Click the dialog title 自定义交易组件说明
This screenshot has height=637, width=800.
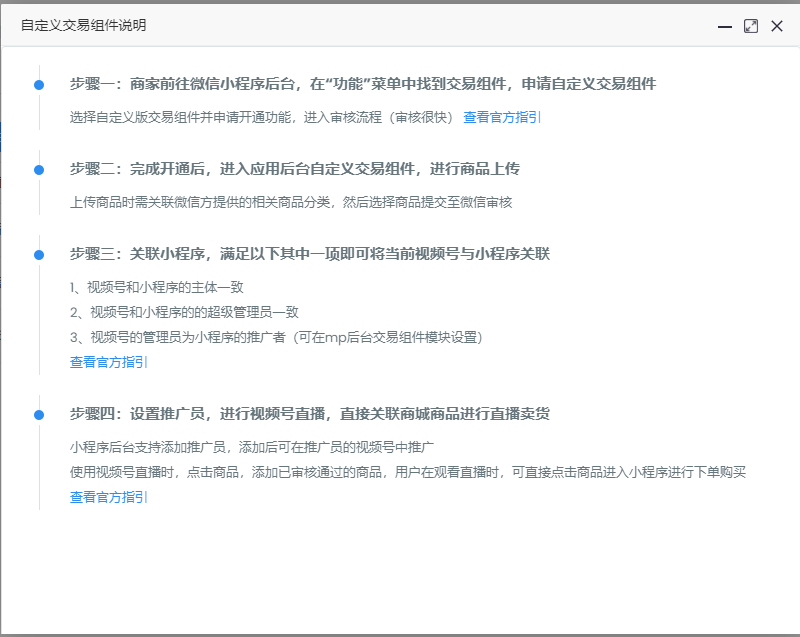click(x=83, y=26)
